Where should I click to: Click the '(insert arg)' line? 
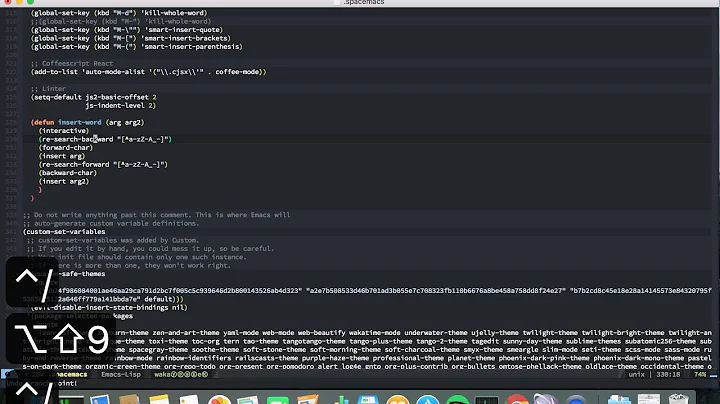tap(62, 156)
